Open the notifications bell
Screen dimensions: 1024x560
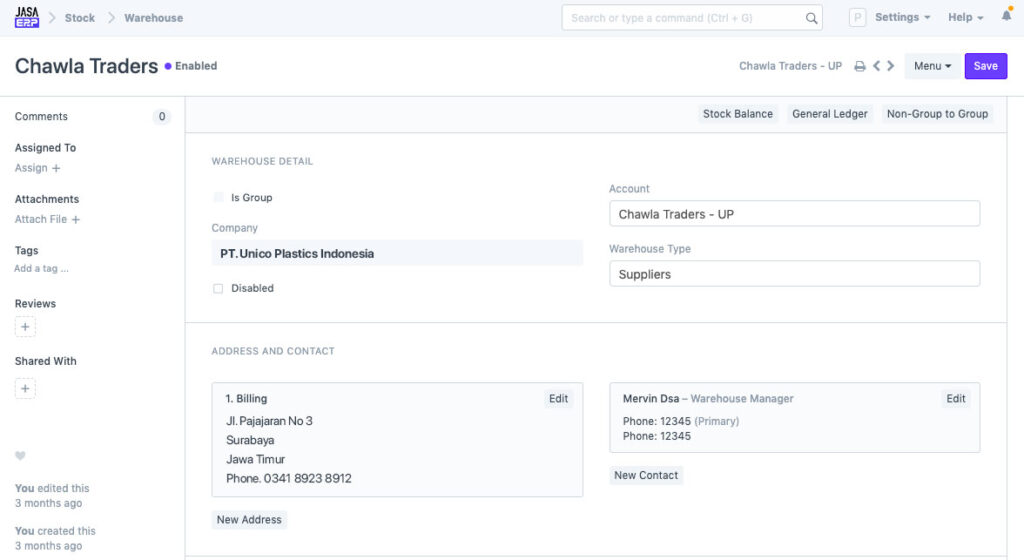tap(1007, 17)
